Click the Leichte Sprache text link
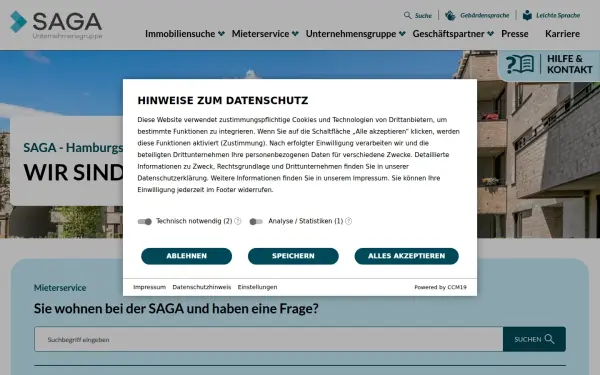This screenshot has height=375, width=600. (558, 15)
